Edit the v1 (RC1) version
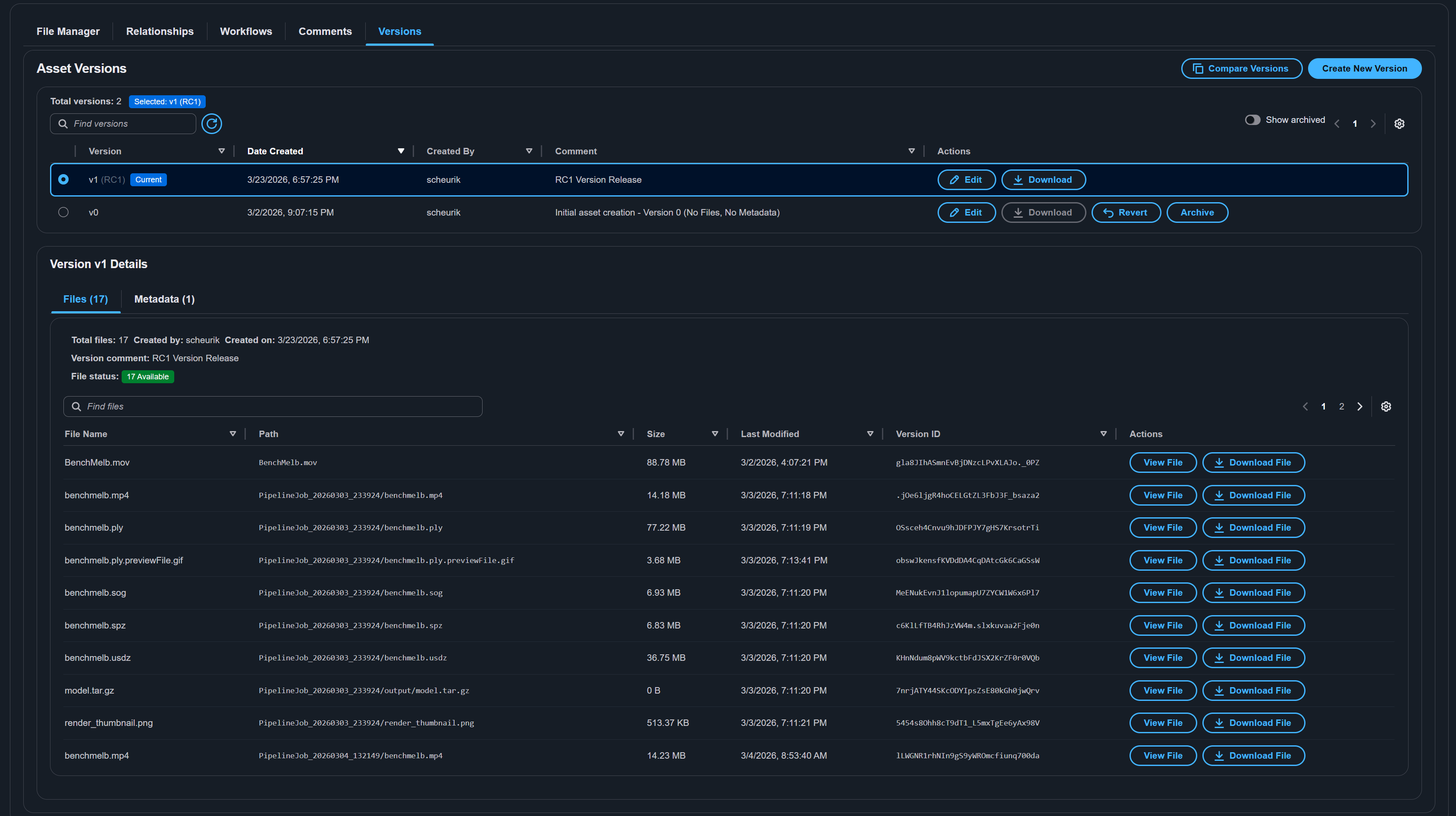 tap(966, 180)
